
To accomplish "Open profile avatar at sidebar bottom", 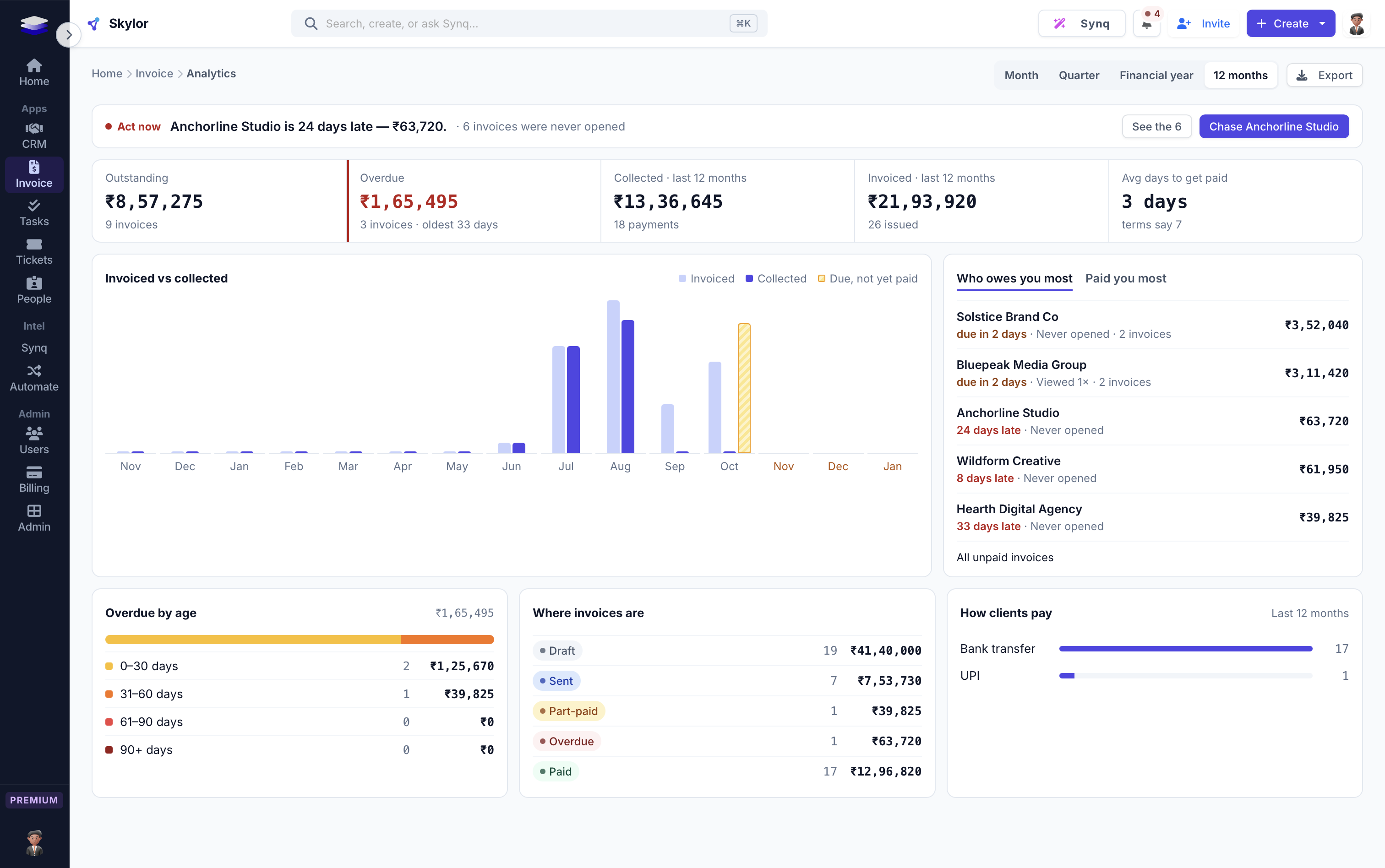I will 34,842.
